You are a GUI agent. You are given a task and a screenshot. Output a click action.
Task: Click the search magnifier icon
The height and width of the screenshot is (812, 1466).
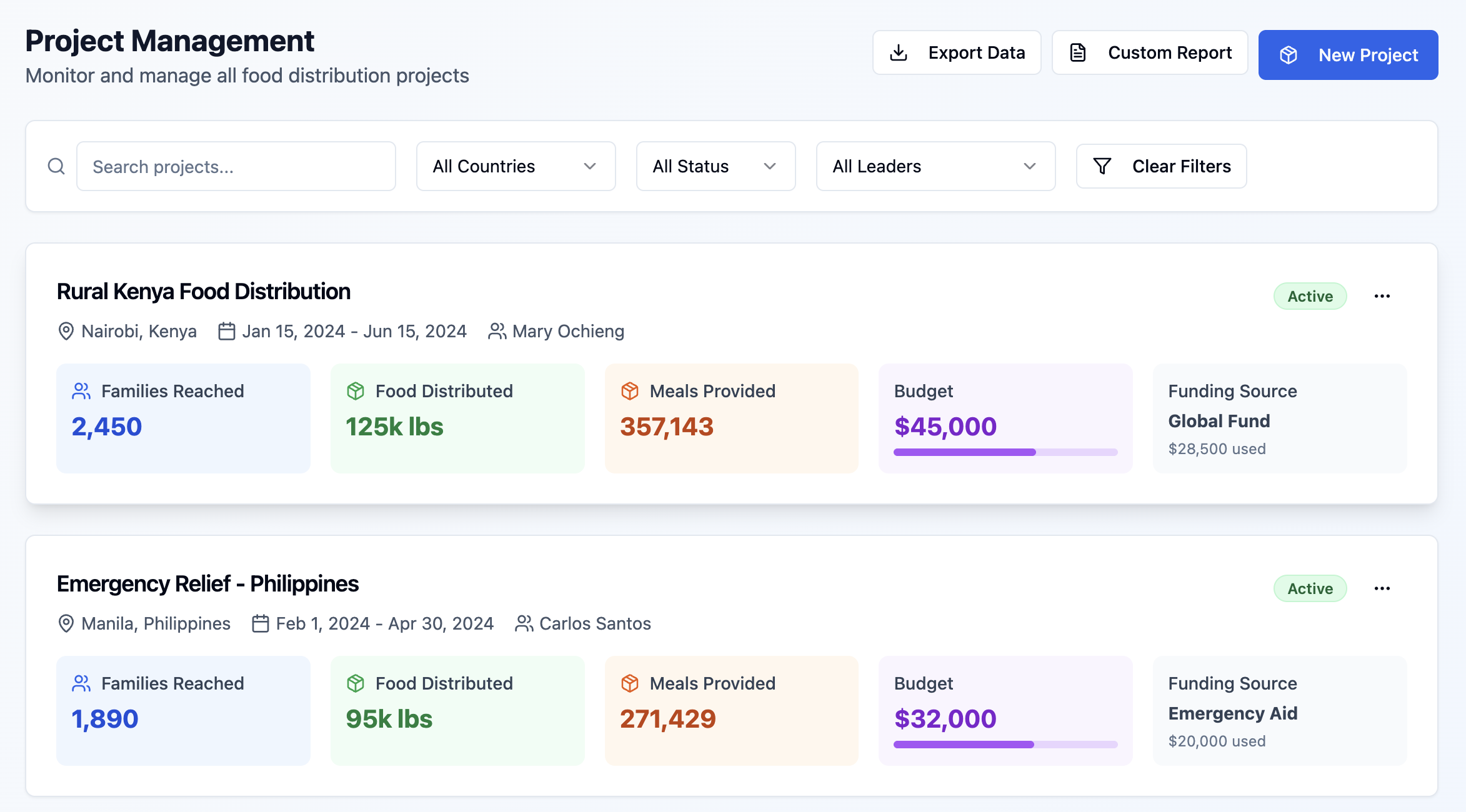click(56, 166)
